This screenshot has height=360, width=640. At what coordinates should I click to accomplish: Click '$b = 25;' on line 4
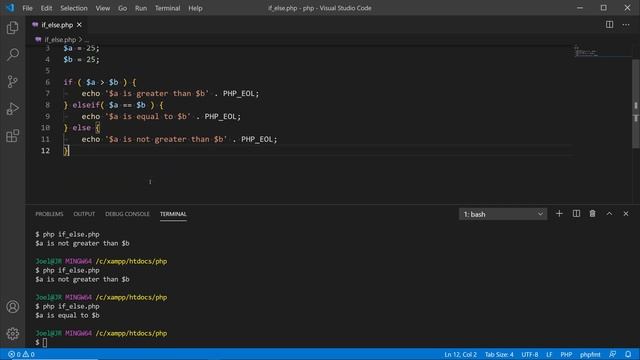tap(81, 59)
